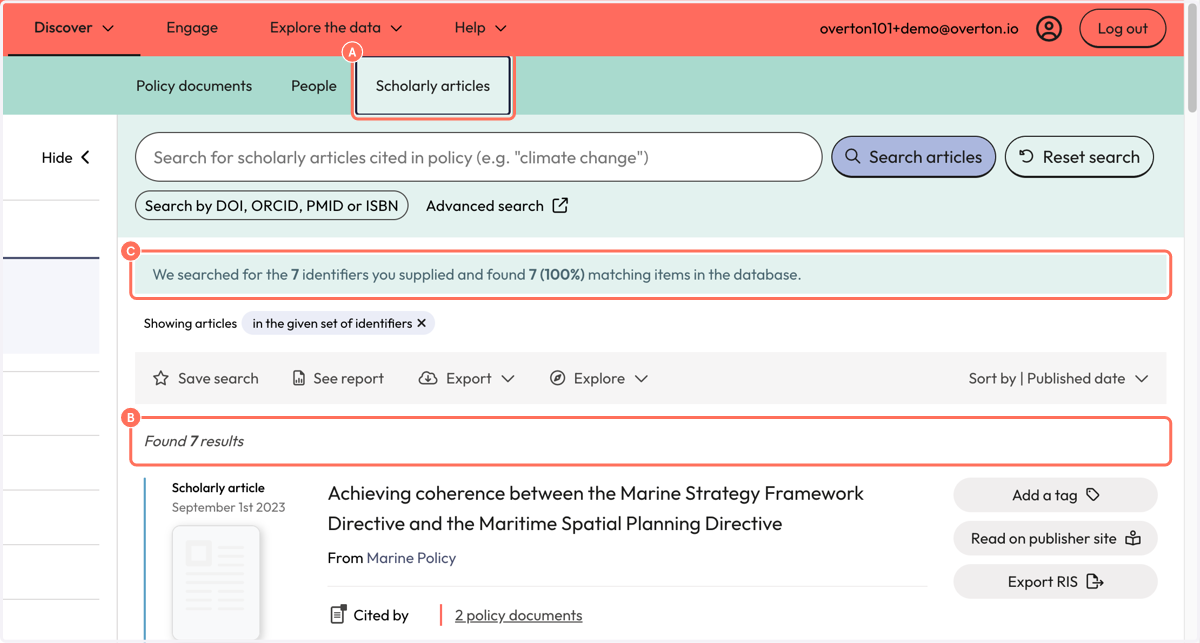Viewport: 1200px width, 643px height.
Task: Open the Discover dropdown menu
Action: coord(74,28)
